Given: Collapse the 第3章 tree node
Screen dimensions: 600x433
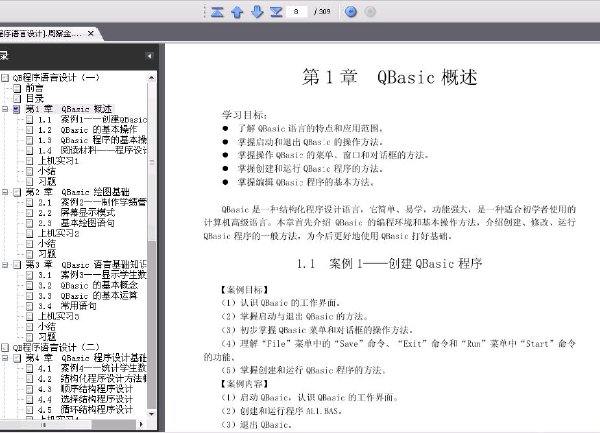Looking at the screenshot, I should click(5, 264).
